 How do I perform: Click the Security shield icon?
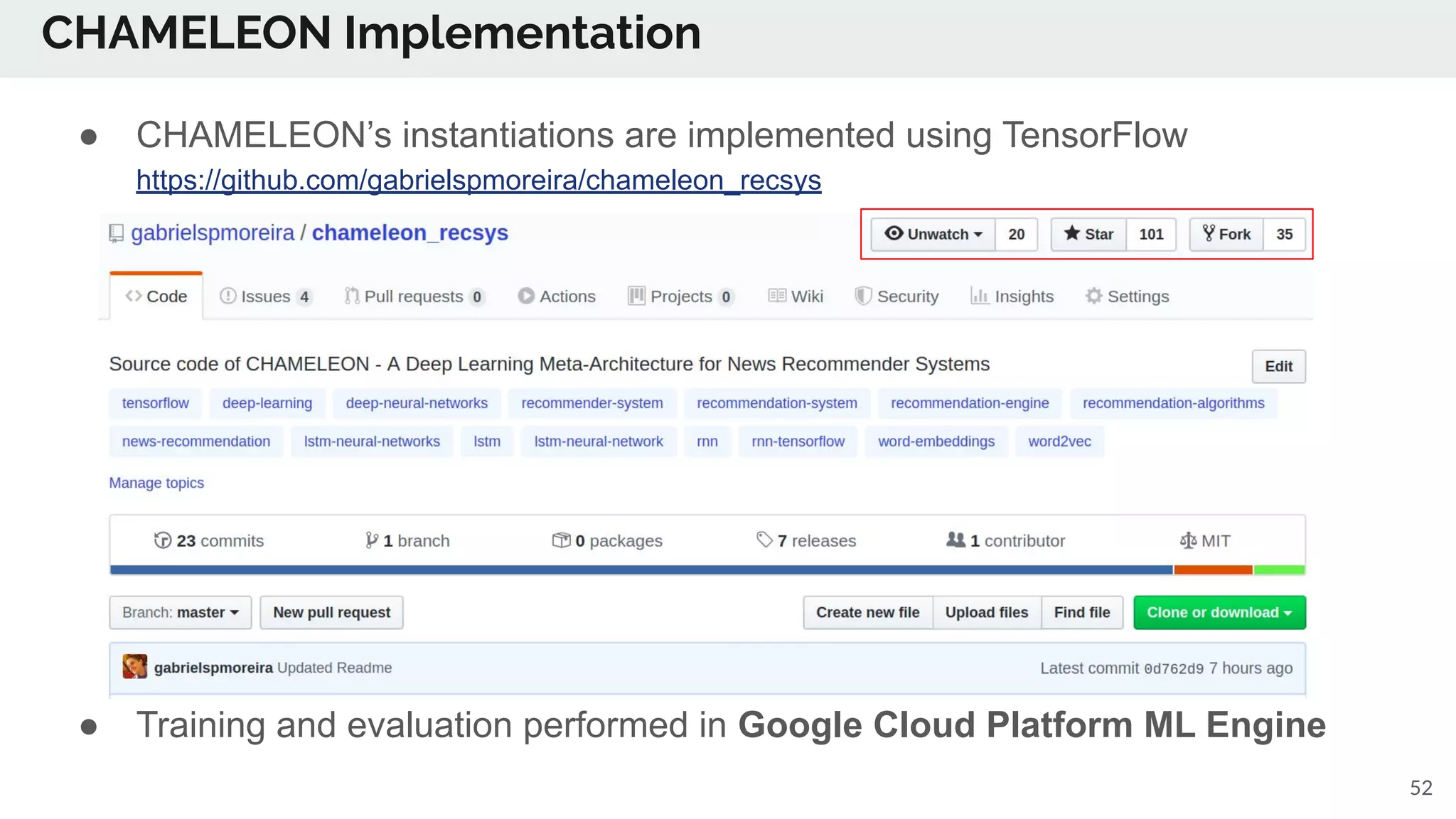[x=863, y=296]
